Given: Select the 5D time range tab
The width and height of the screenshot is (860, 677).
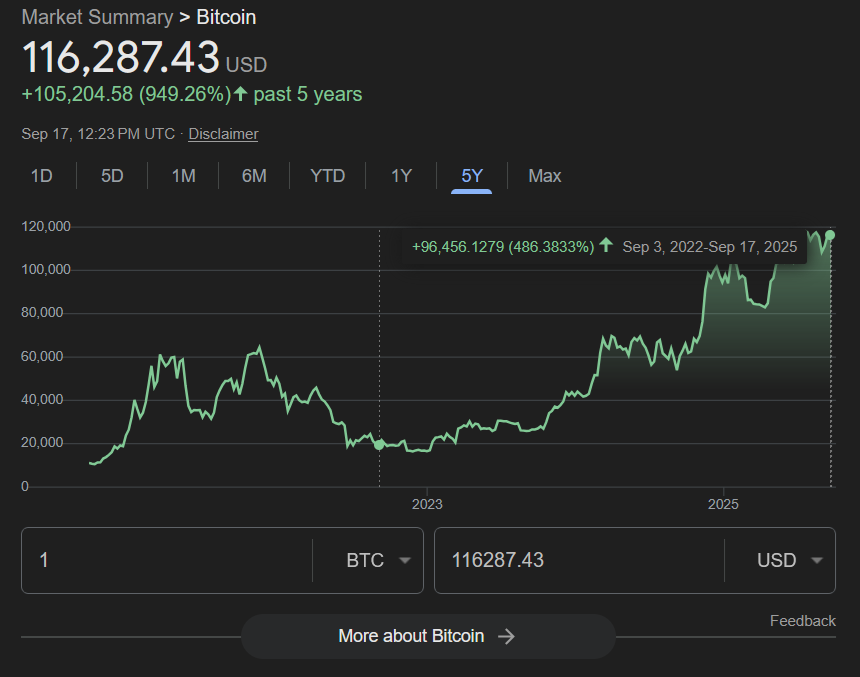Looking at the screenshot, I should (x=112, y=176).
